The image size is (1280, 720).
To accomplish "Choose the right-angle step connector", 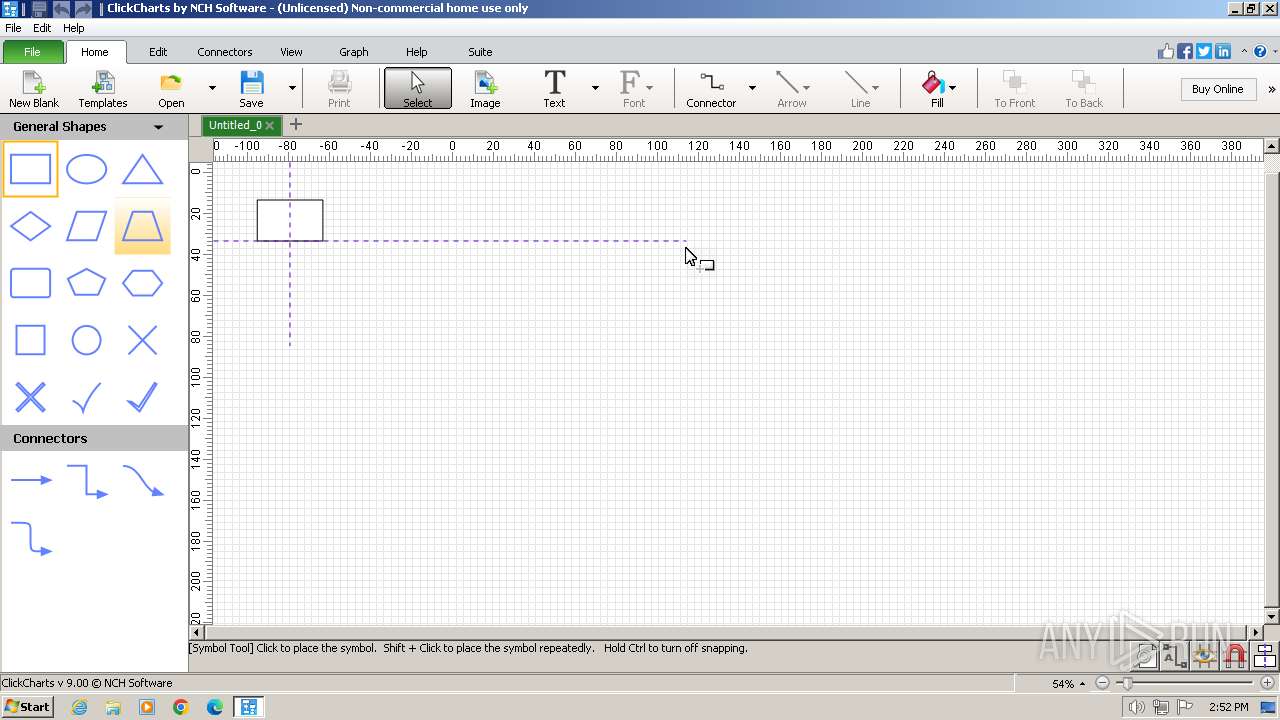I will click(x=86, y=481).
